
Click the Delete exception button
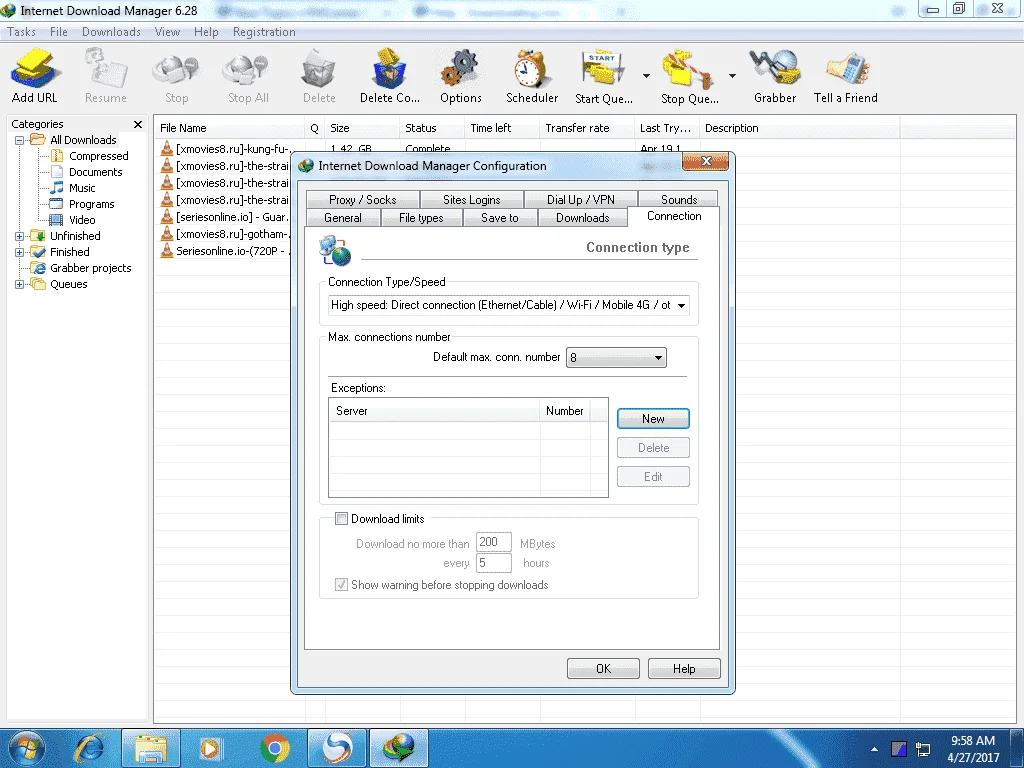[653, 448]
